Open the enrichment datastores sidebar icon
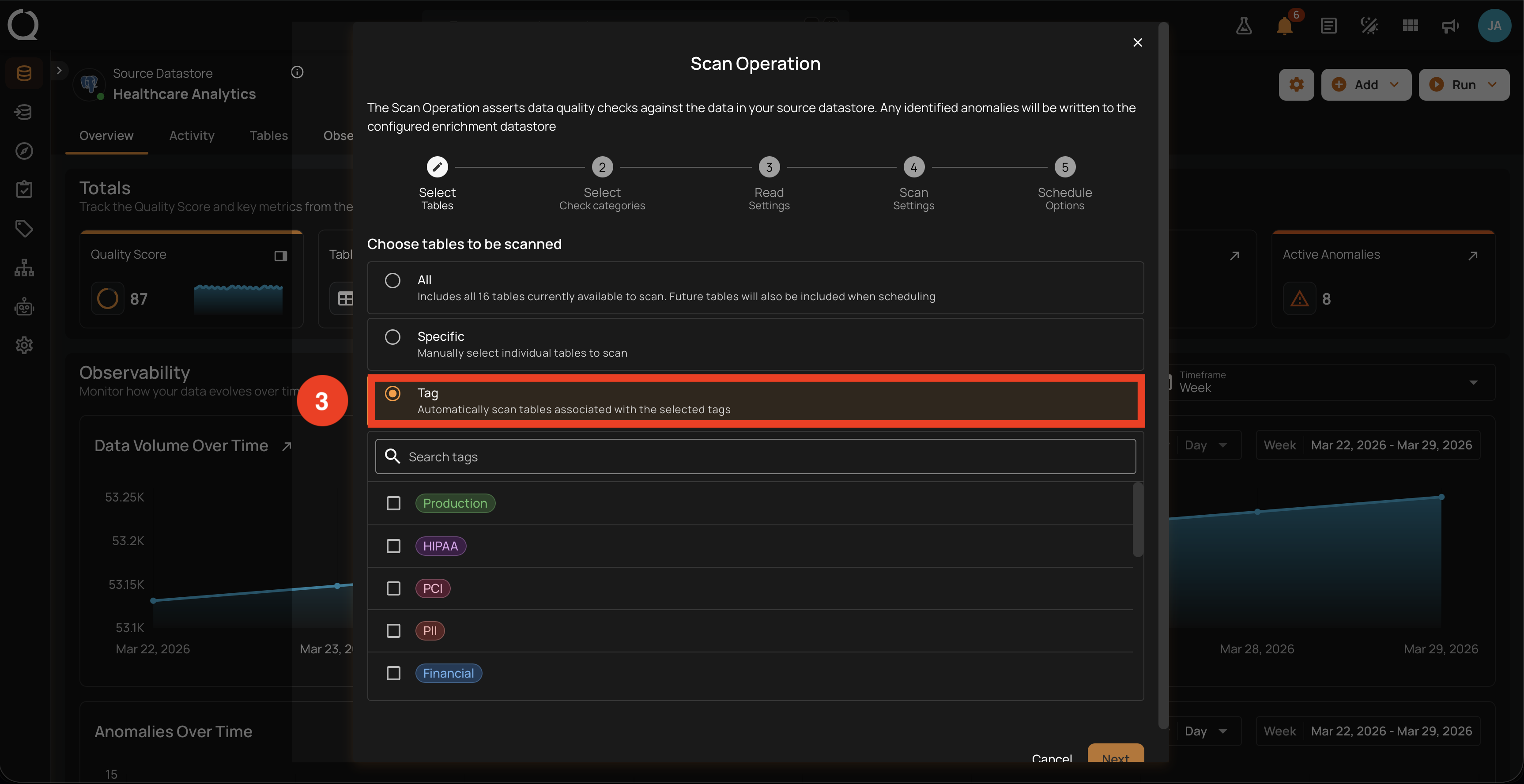Viewport: 1524px width, 784px height. point(24,112)
